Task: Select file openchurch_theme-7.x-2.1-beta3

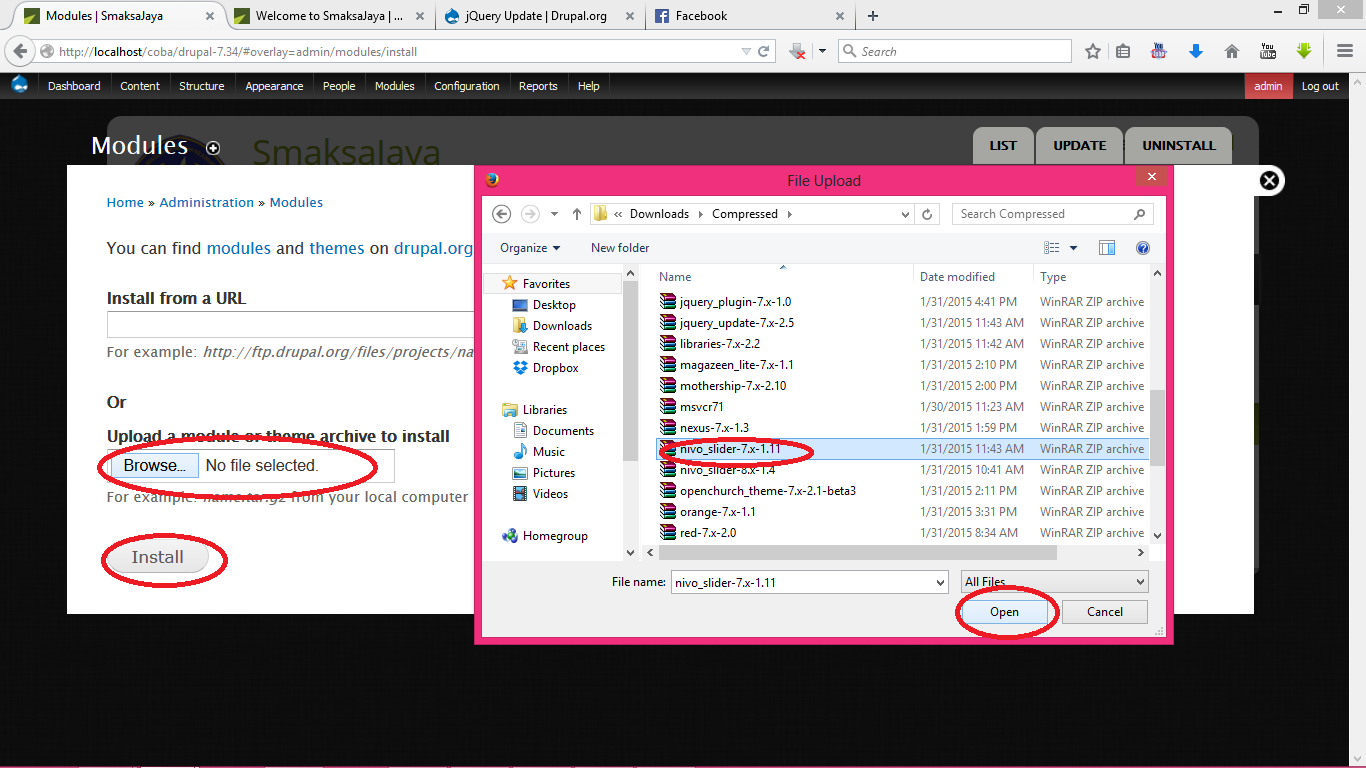Action: point(768,491)
